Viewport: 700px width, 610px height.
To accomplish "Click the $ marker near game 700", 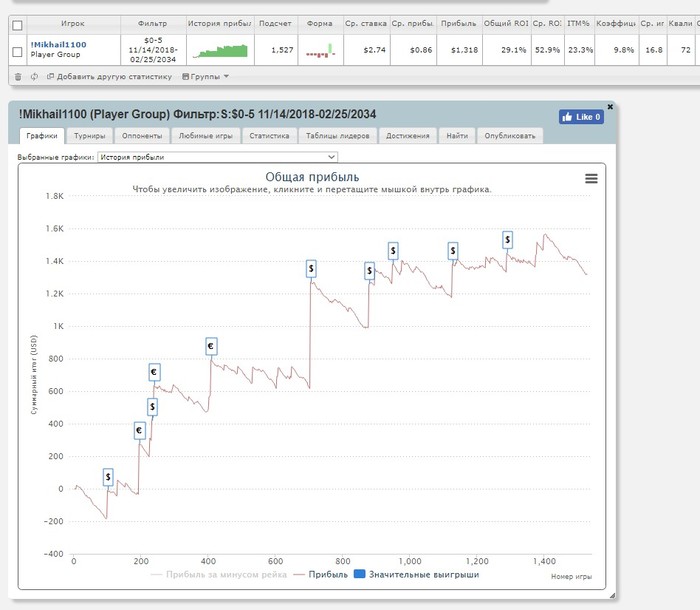I will point(311,269).
